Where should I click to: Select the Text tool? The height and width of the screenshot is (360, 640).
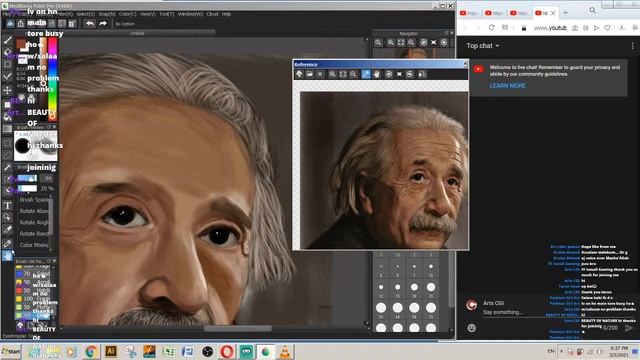(x=7, y=205)
